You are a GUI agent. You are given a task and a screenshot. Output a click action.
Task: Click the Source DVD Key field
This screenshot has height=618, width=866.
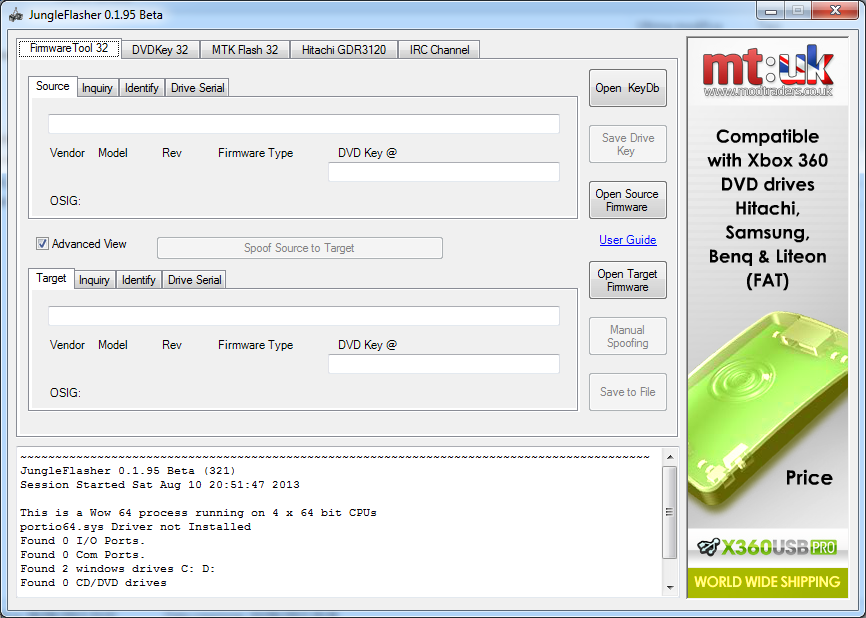(x=444, y=172)
